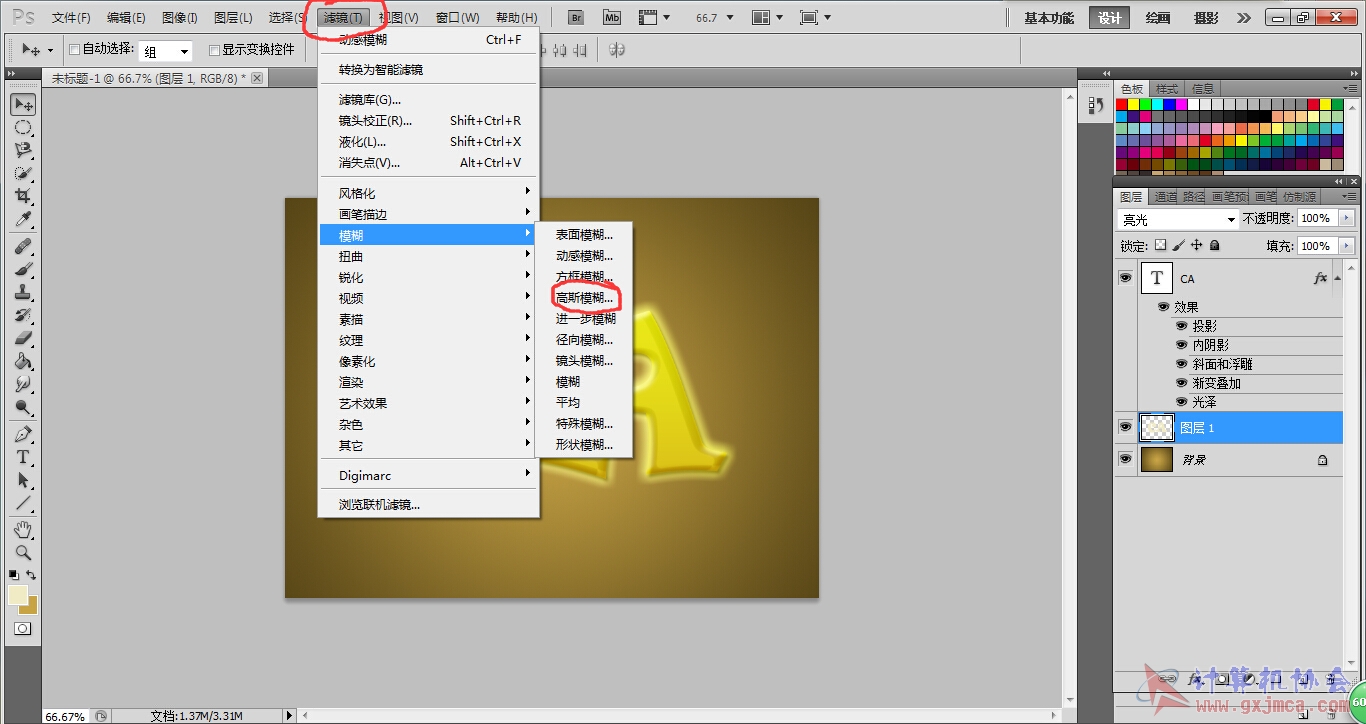Hide the 背景 layer visibility eye

(1125, 459)
